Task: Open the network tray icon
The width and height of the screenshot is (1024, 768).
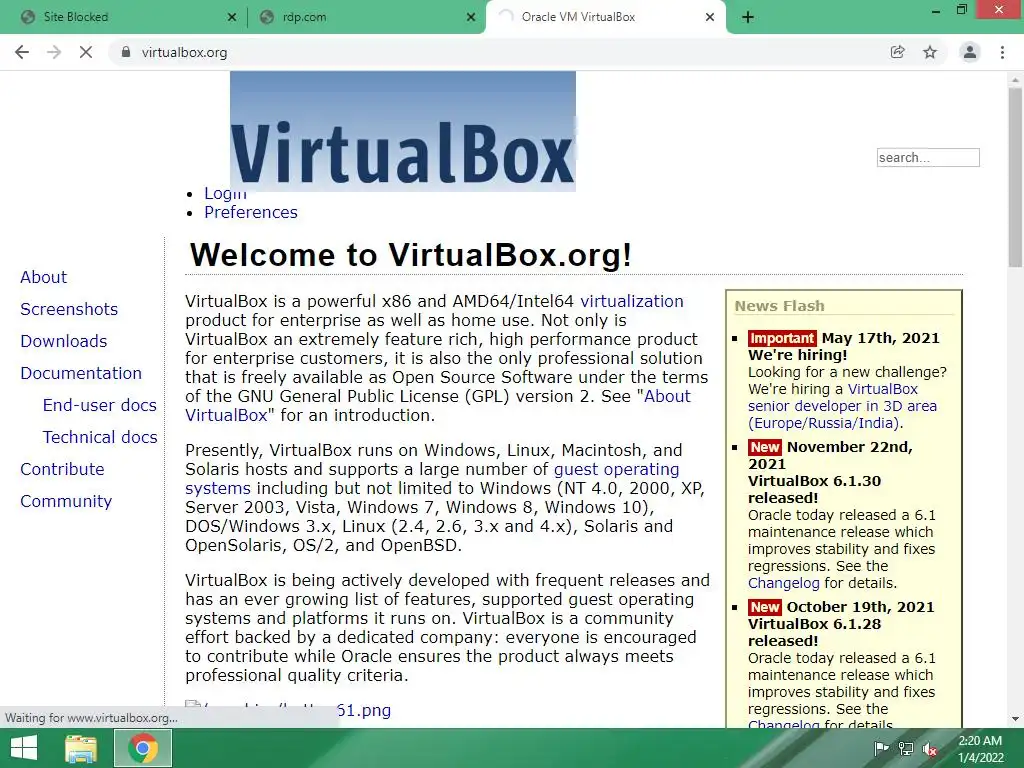Action: tap(906, 748)
